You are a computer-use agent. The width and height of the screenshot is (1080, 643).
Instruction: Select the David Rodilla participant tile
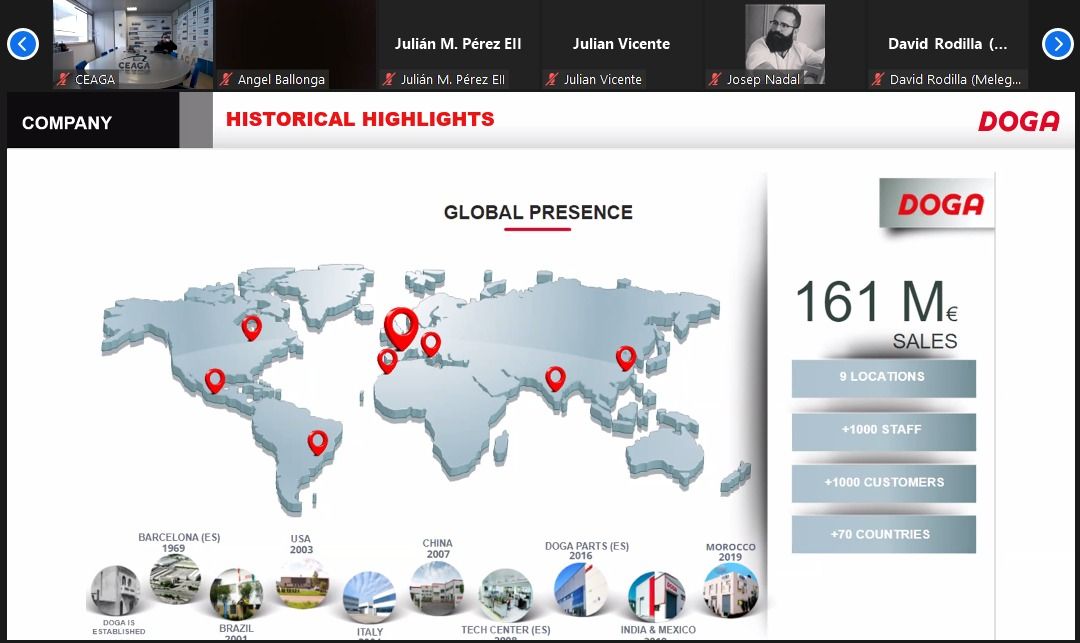coord(947,45)
